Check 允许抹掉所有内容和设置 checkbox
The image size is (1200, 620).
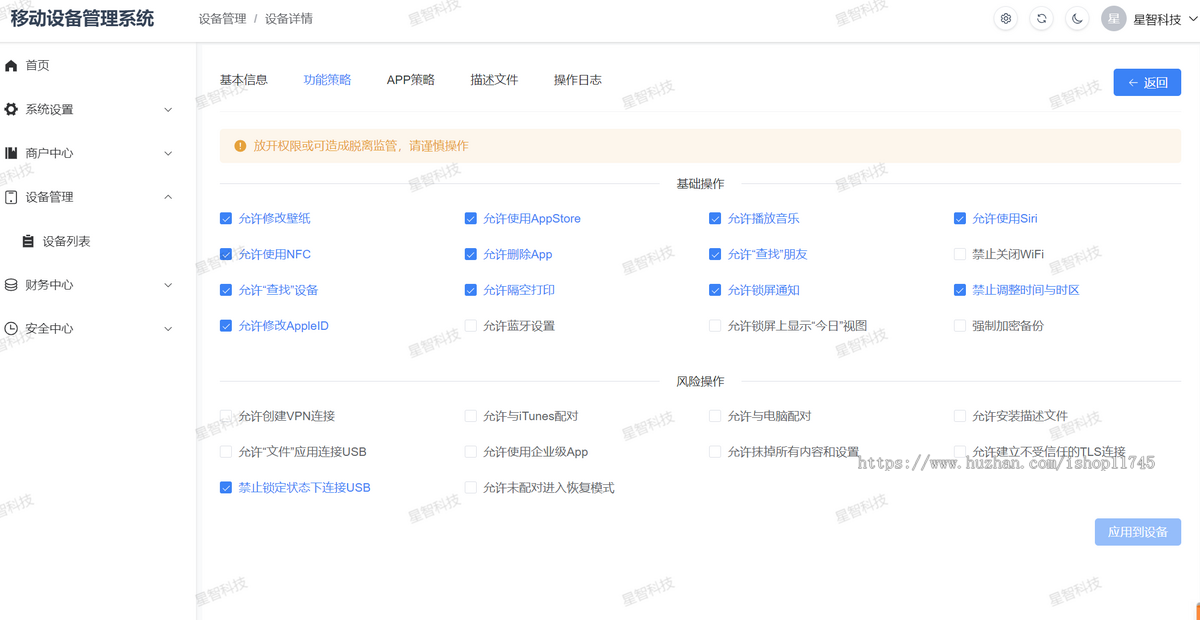(x=715, y=452)
